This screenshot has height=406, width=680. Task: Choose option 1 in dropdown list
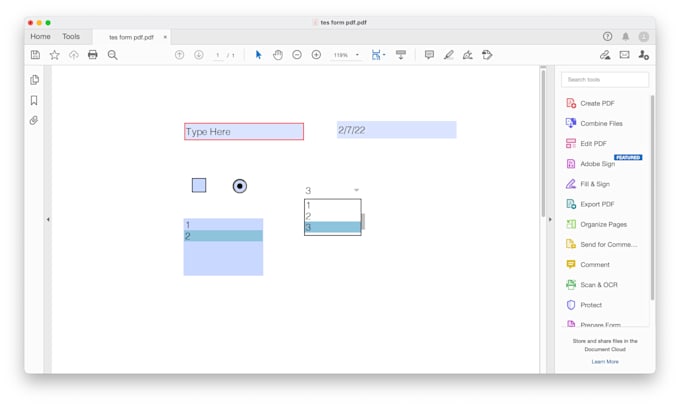point(332,205)
